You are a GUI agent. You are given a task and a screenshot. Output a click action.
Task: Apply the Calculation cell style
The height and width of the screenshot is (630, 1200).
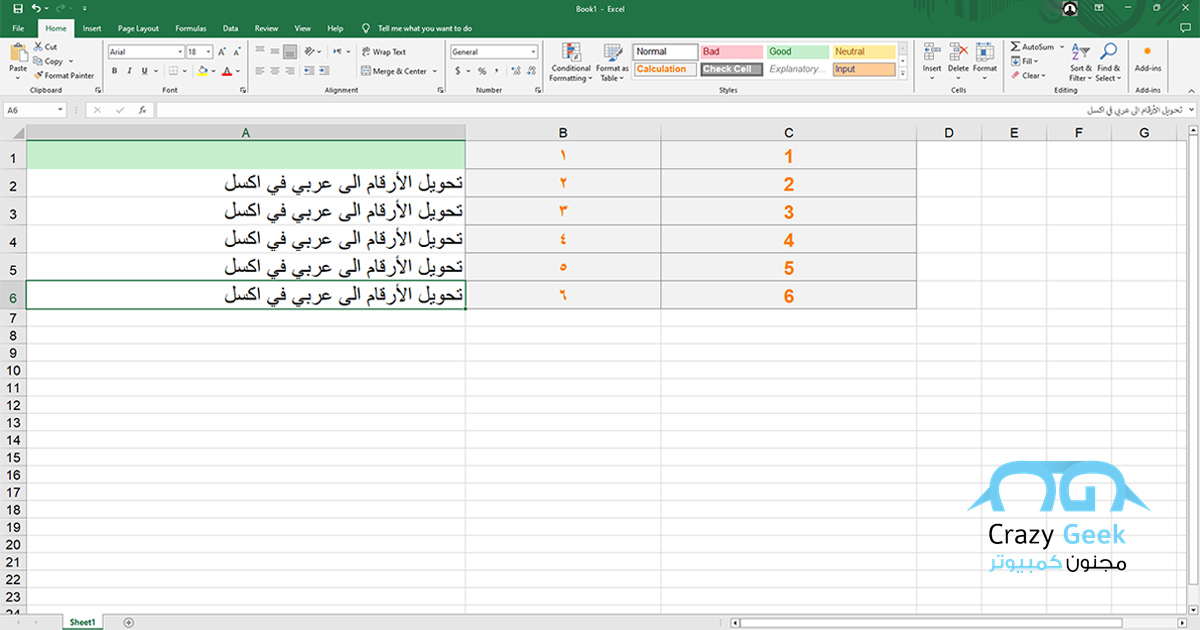pos(665,70)
